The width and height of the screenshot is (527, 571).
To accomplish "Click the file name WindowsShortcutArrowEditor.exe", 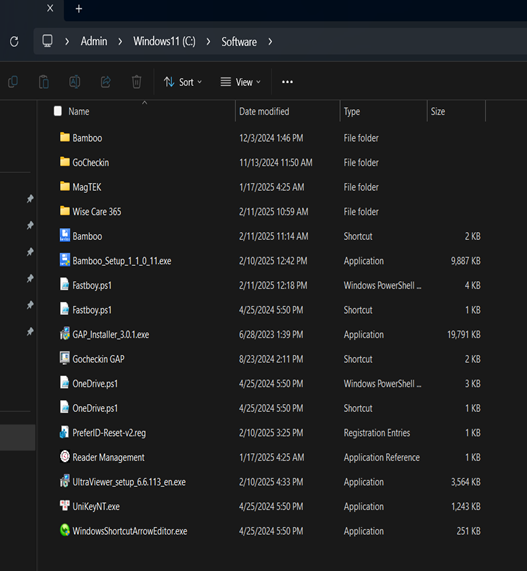I will pos(130,531).
